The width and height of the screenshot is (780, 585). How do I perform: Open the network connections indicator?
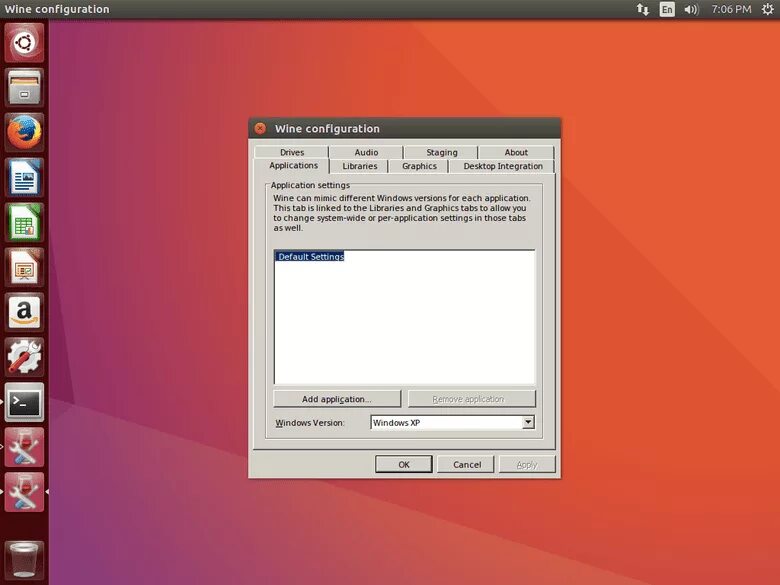643,9
